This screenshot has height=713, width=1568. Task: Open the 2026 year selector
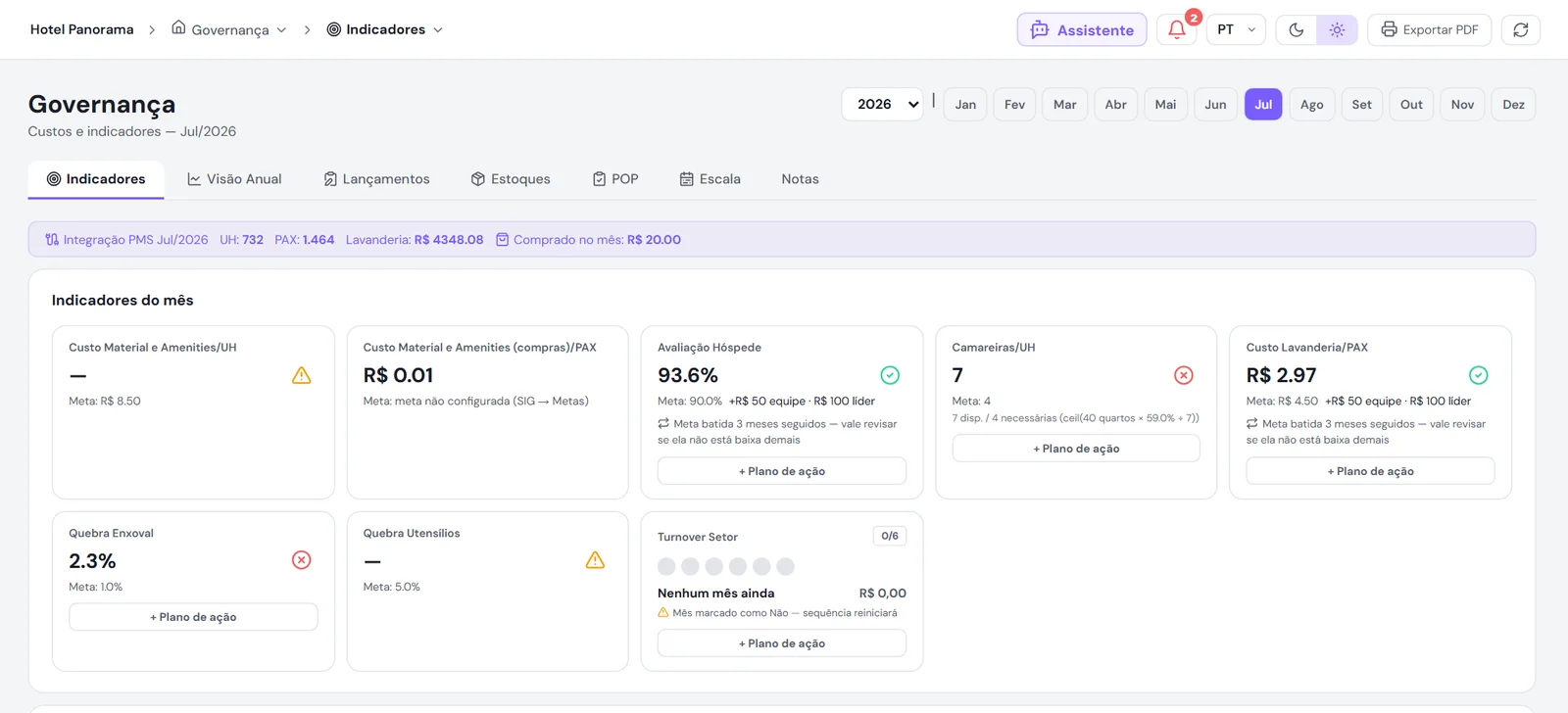click(882, 104)
